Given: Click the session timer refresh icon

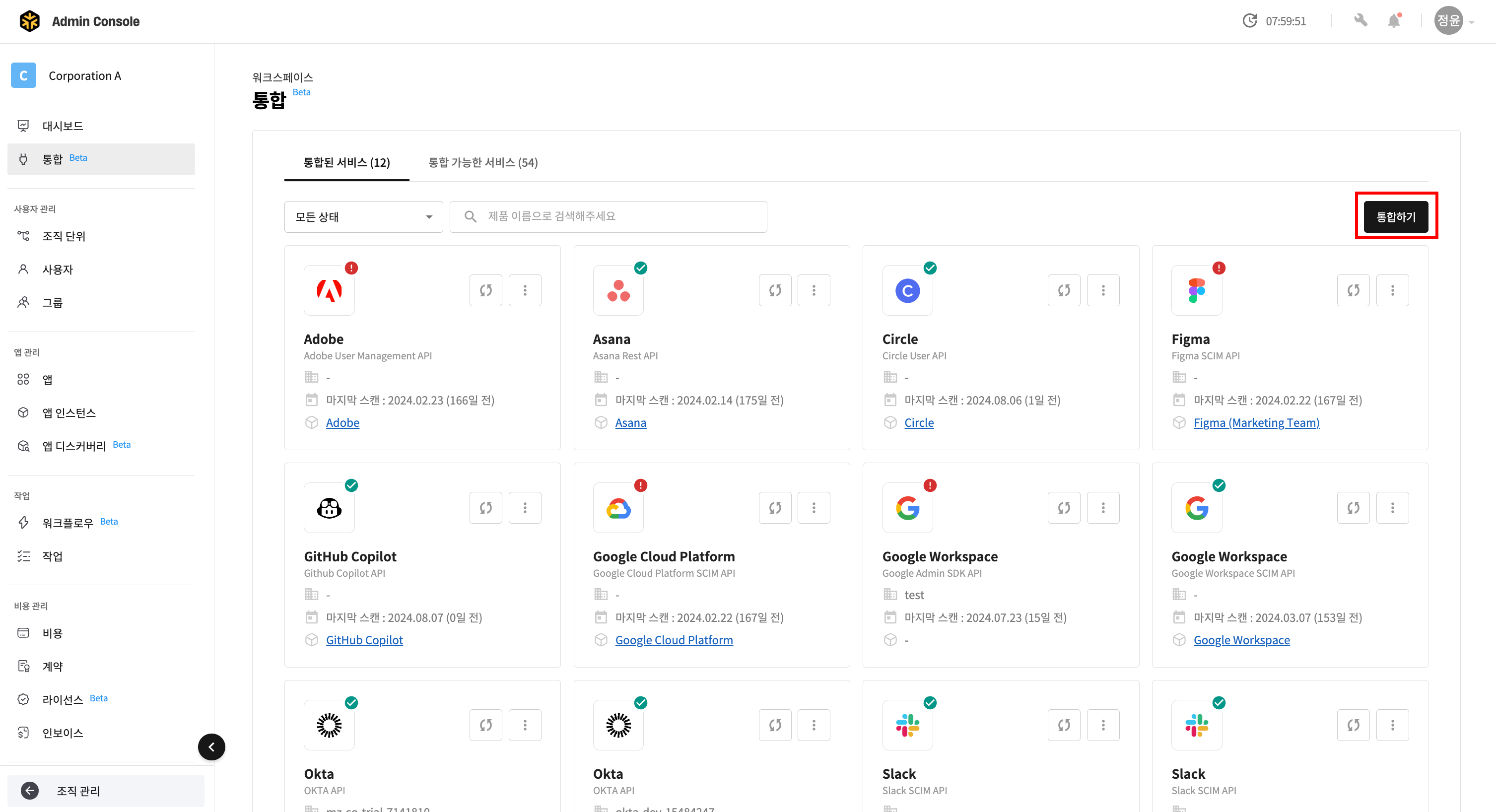Looking at the screenshot, I should pyautogui.click(x=1249, y=21).
